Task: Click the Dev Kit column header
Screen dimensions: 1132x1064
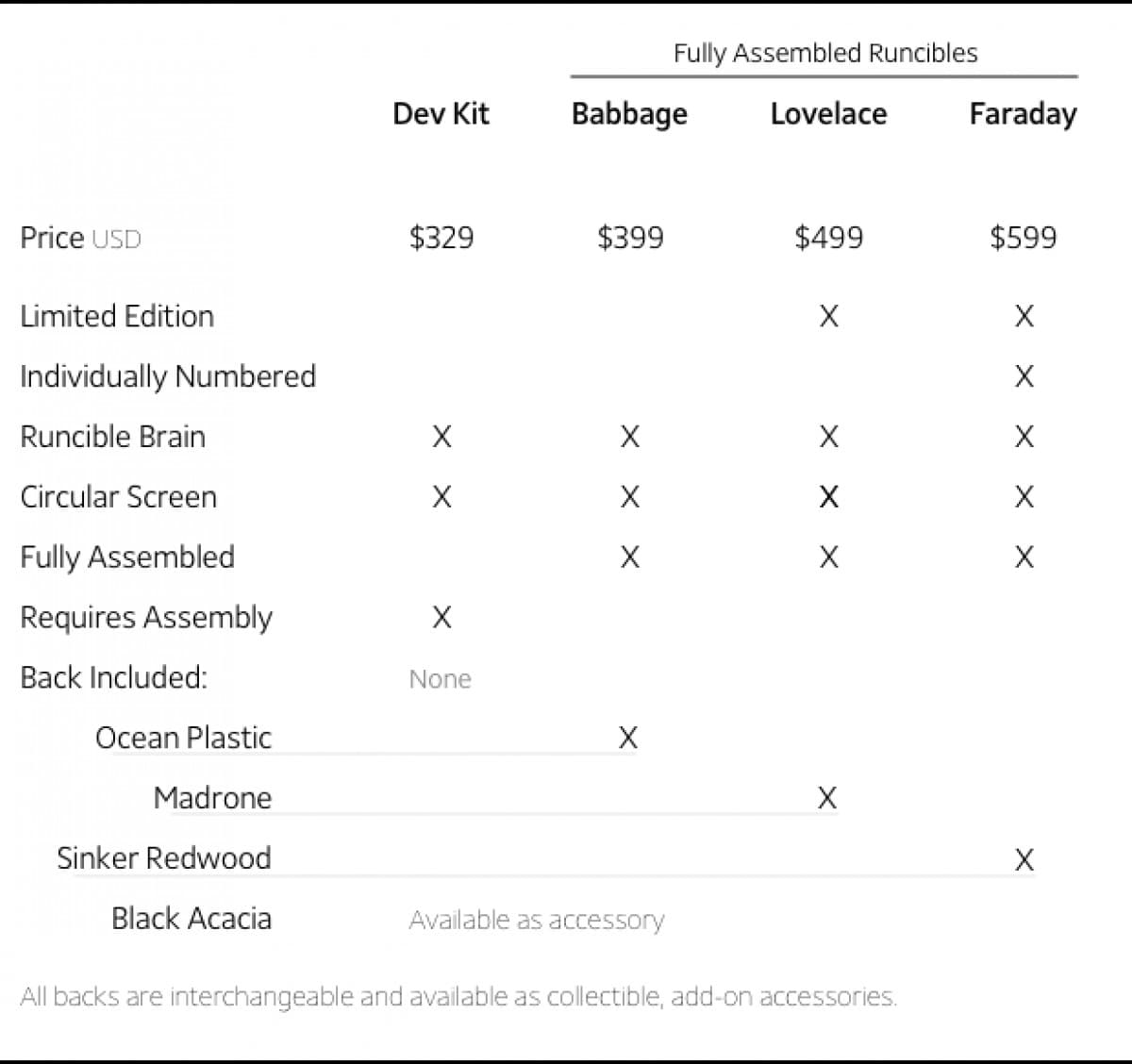Action: (x=441, y=114)
